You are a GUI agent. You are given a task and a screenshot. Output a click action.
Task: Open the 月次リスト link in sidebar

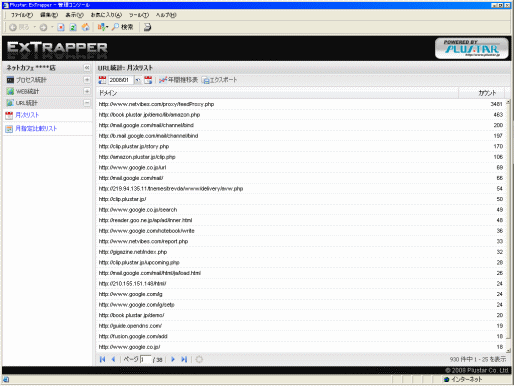click(27, 115)
